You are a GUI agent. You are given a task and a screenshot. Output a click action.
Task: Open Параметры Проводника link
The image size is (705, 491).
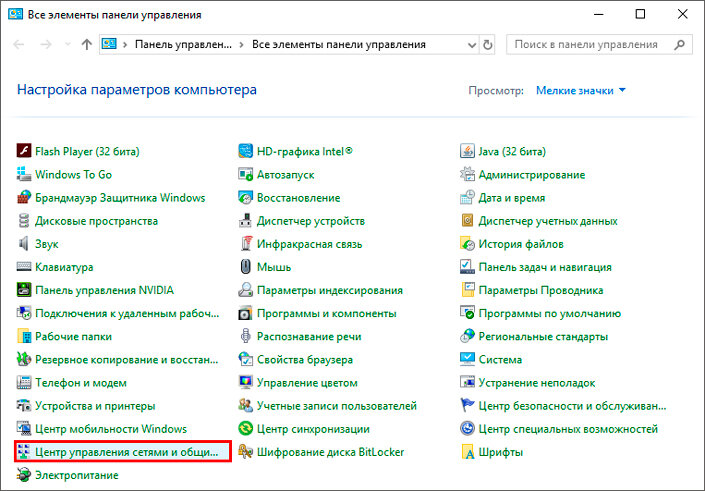pos(541,290)
